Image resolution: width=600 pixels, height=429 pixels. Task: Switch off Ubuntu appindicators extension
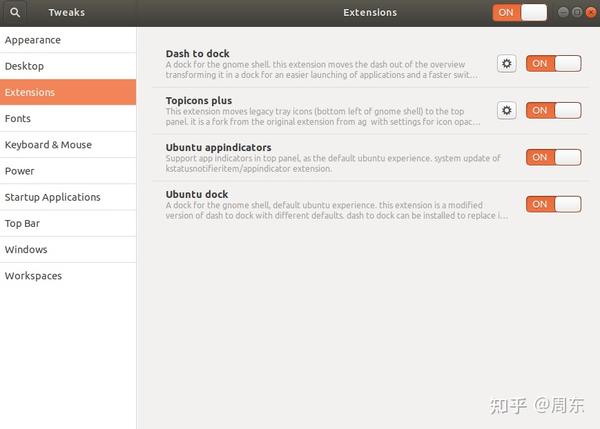[x=553, y=157]
